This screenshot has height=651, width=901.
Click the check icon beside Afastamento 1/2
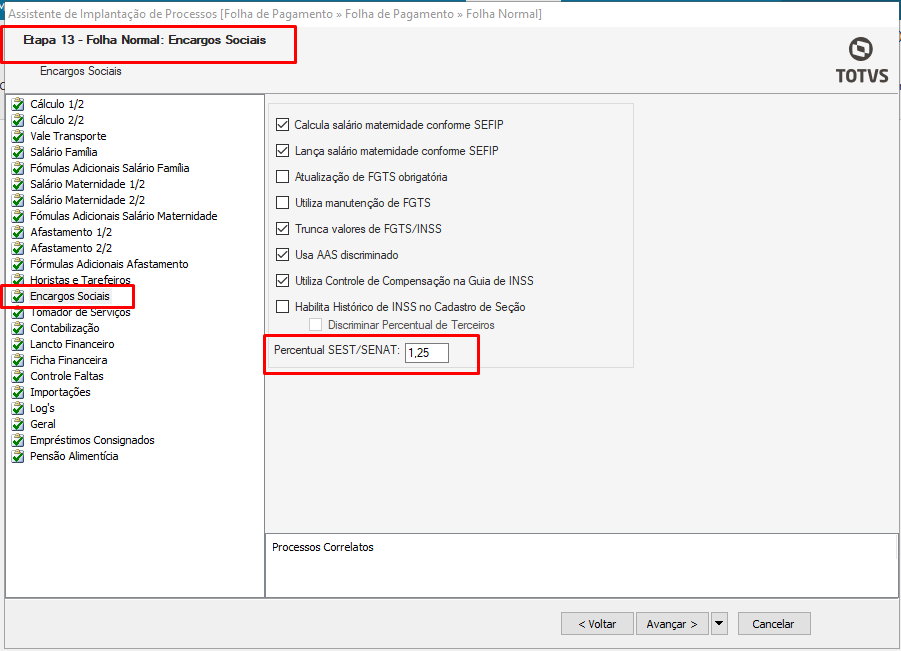(x=18, y=232)
